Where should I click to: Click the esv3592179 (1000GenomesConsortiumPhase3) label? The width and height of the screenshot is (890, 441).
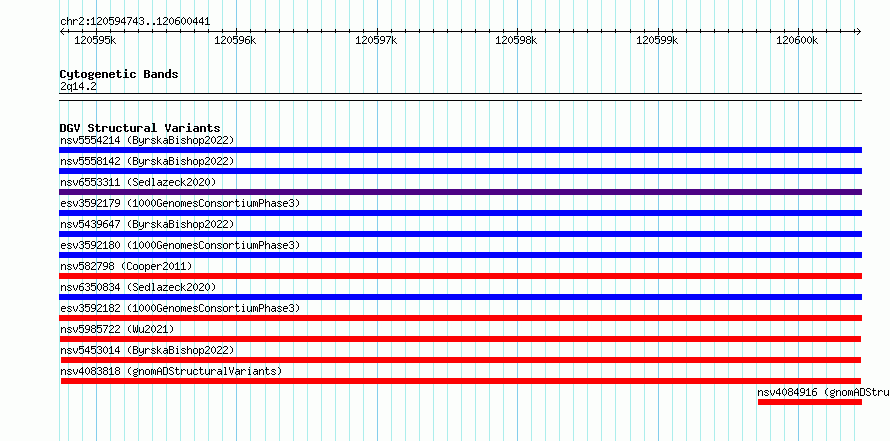coord(180,203)
